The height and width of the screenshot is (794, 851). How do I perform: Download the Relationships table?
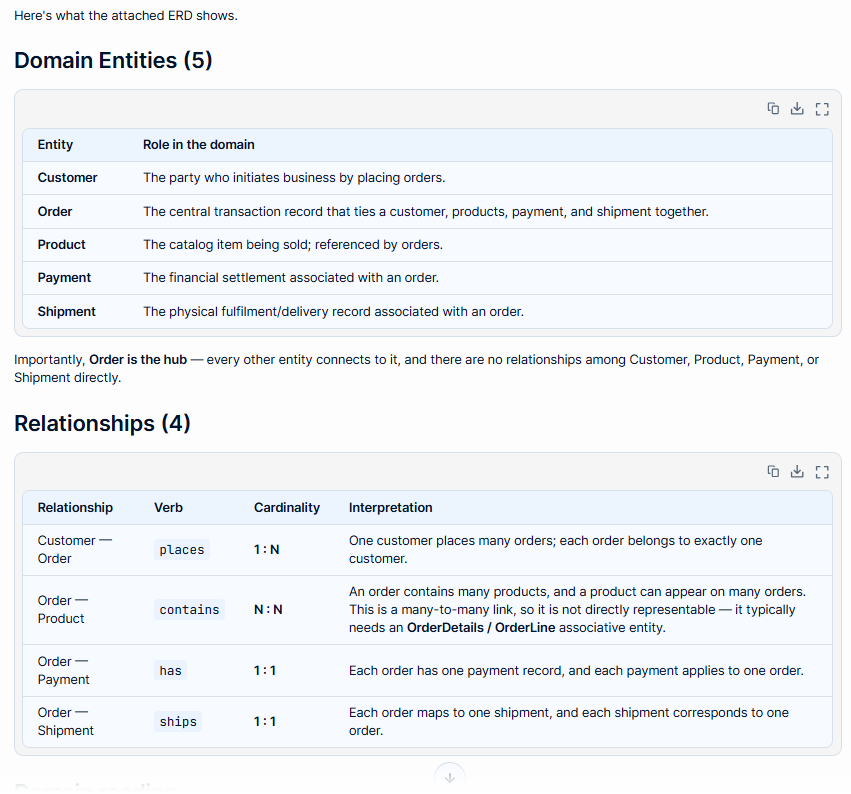797,472
